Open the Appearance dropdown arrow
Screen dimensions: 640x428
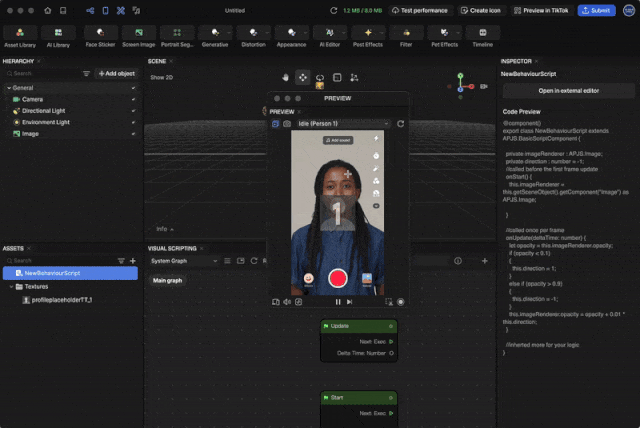(306, 33)
